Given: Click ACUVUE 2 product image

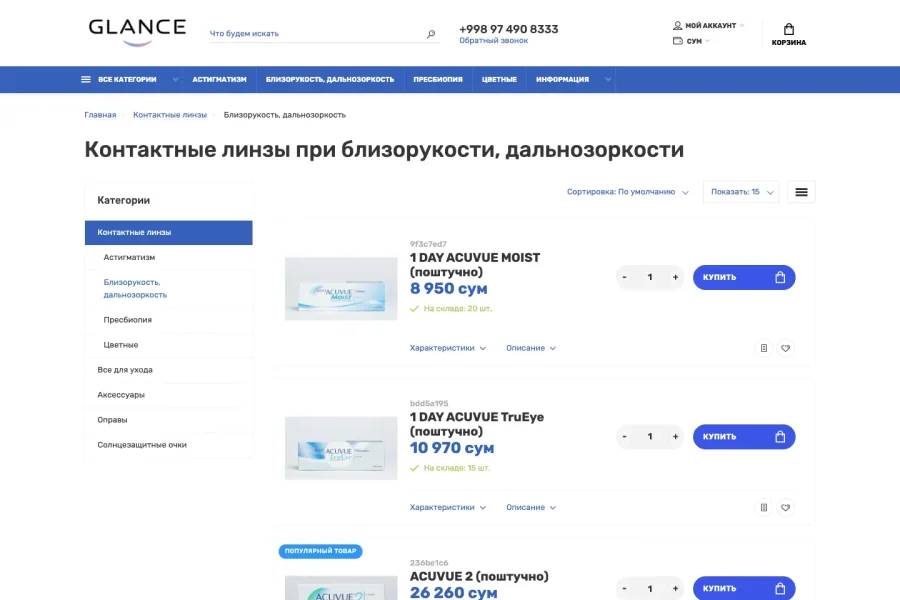Looking at the screenshot, I should pyautogui.click(x=341, y=588).
